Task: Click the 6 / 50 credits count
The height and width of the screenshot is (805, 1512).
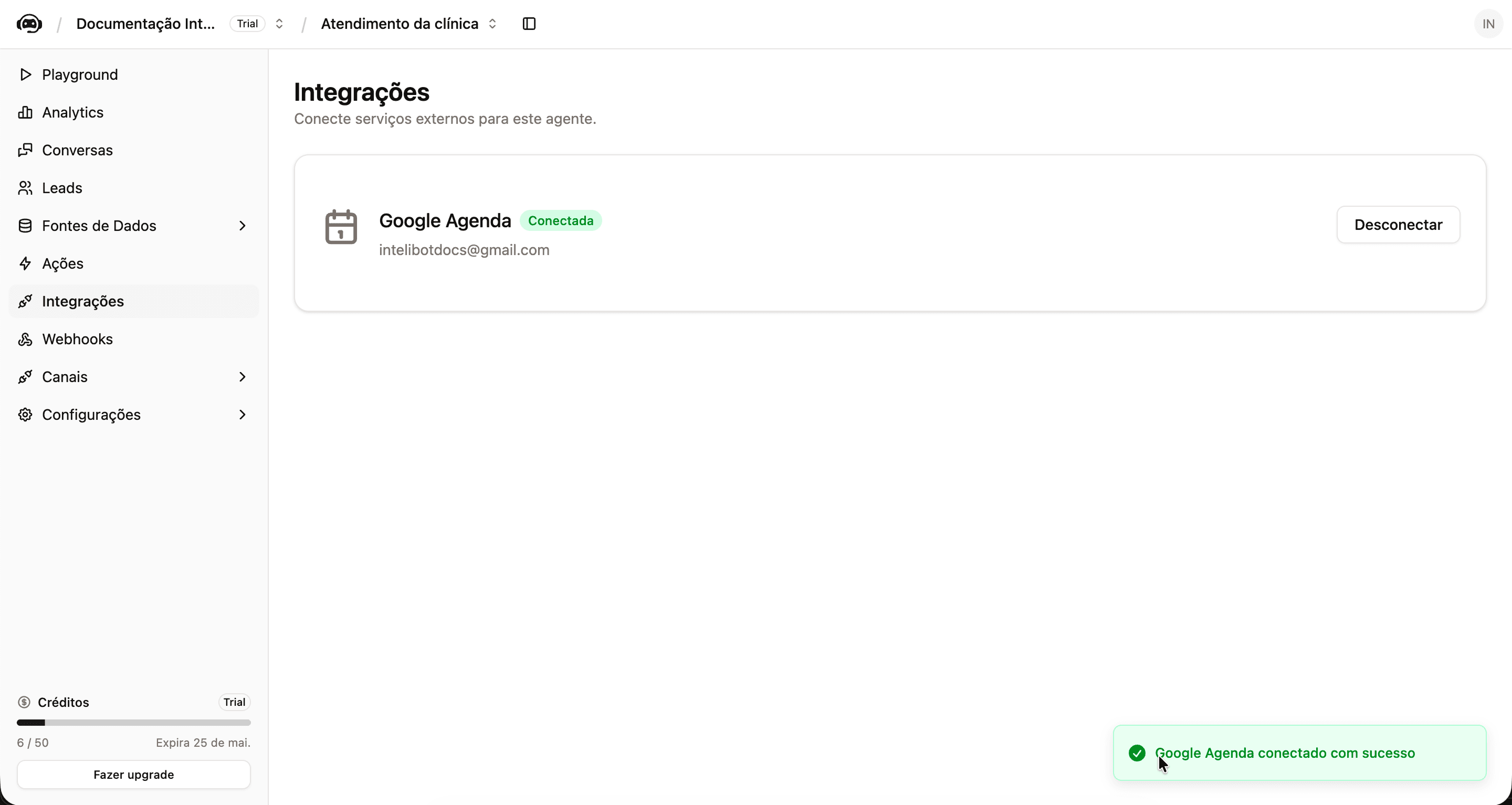Action: click(x=33, y=743)
